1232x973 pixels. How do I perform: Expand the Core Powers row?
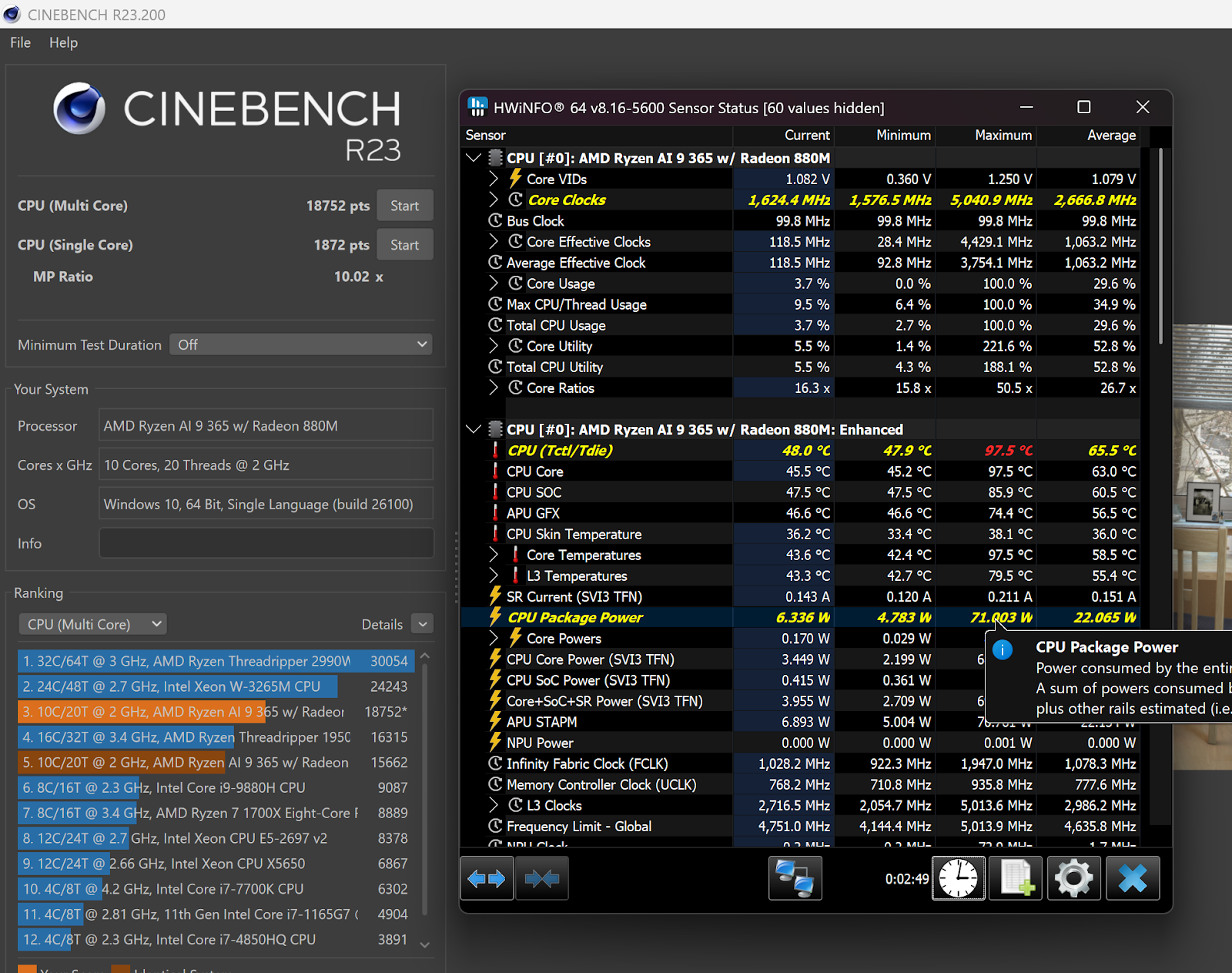tap(494, 638)
